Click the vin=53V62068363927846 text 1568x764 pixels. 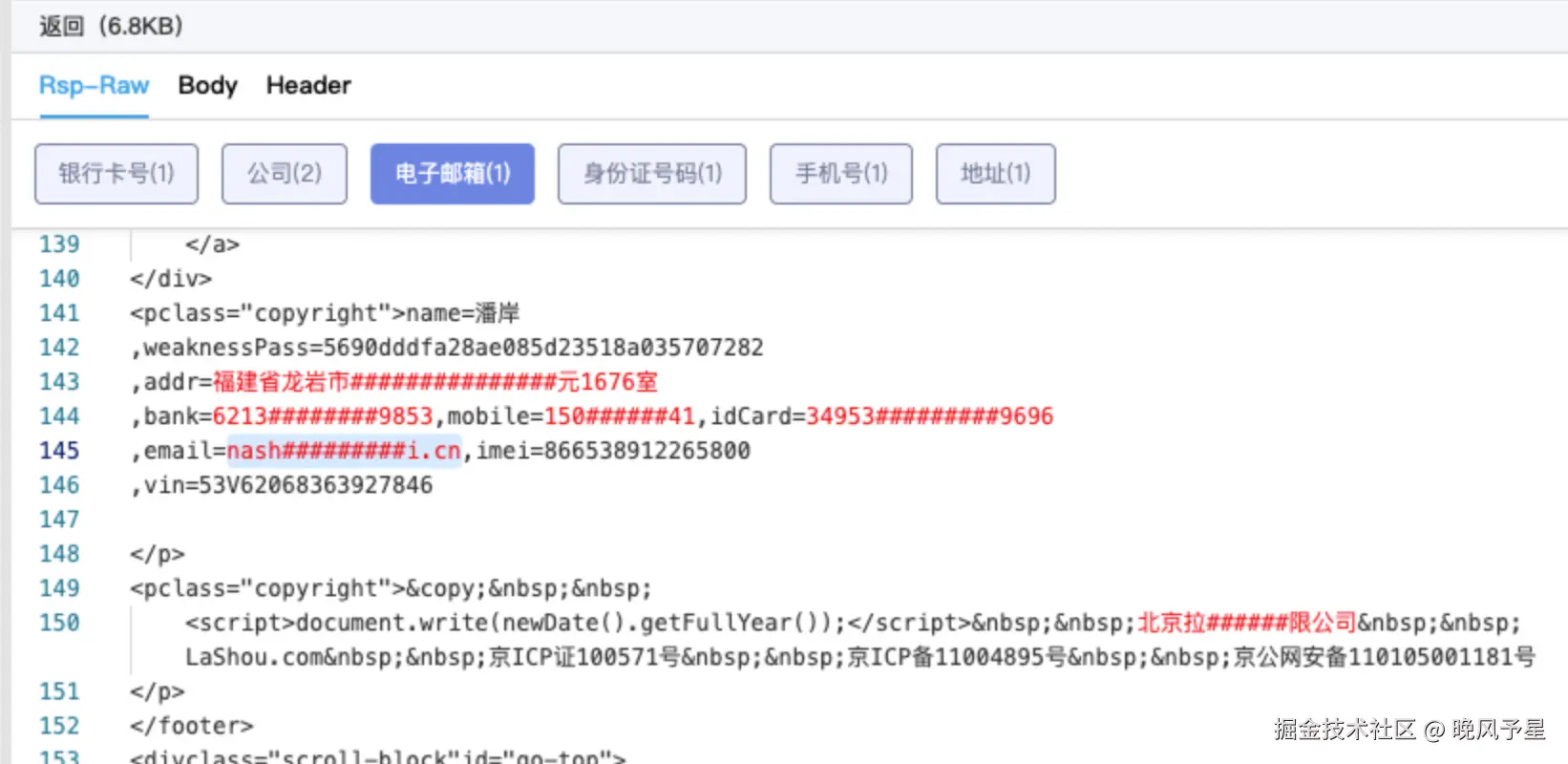(288, 485)
